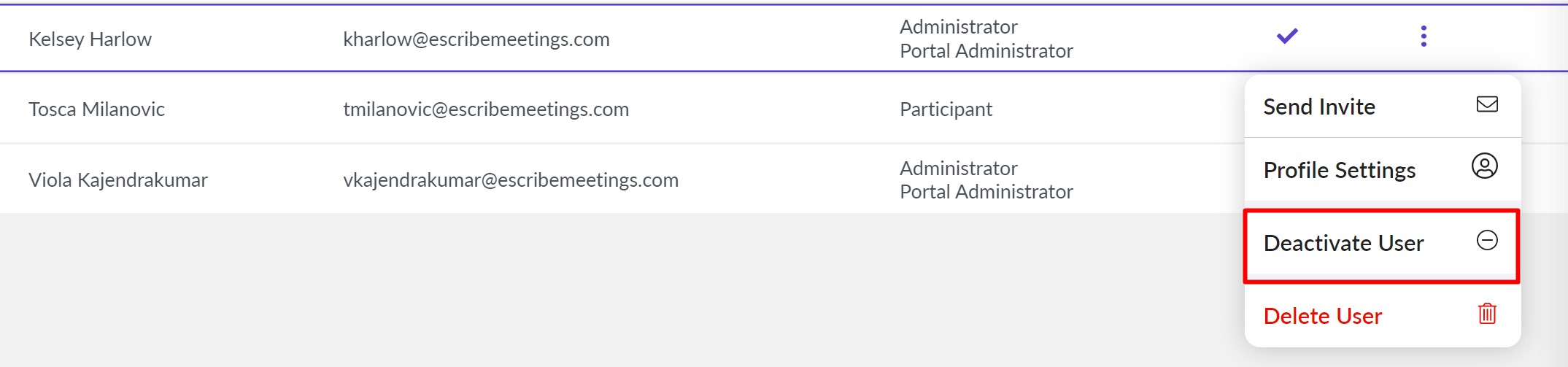Click the minus-circle Deactivate icon
Image resolution: width=1568 pixels, height=367 pixels.
pos(1486,240)
